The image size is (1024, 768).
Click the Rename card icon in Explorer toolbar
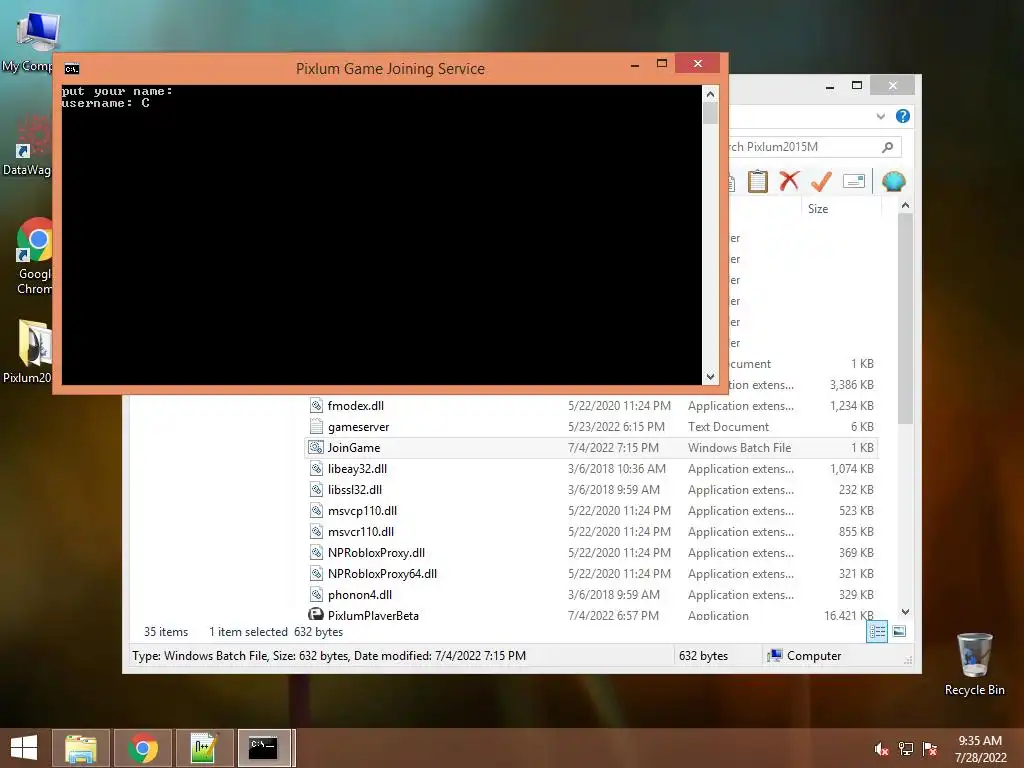(x=854, y=181)
